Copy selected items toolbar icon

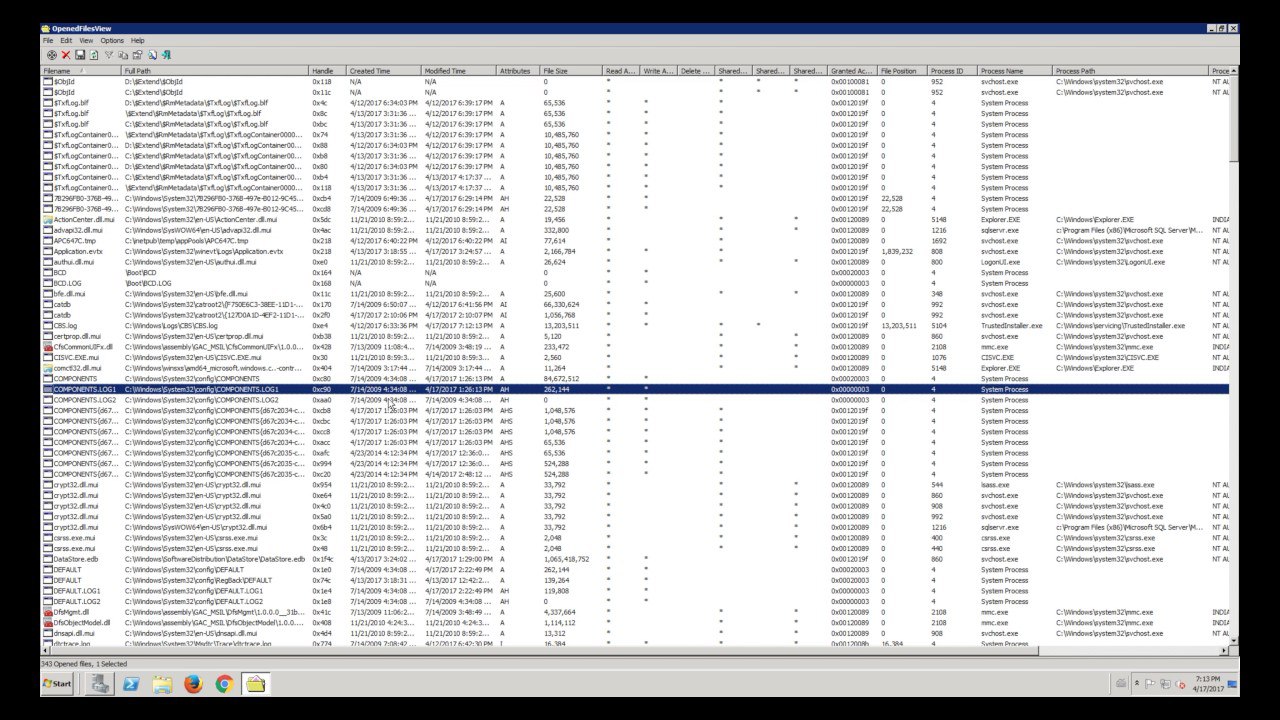123,55
